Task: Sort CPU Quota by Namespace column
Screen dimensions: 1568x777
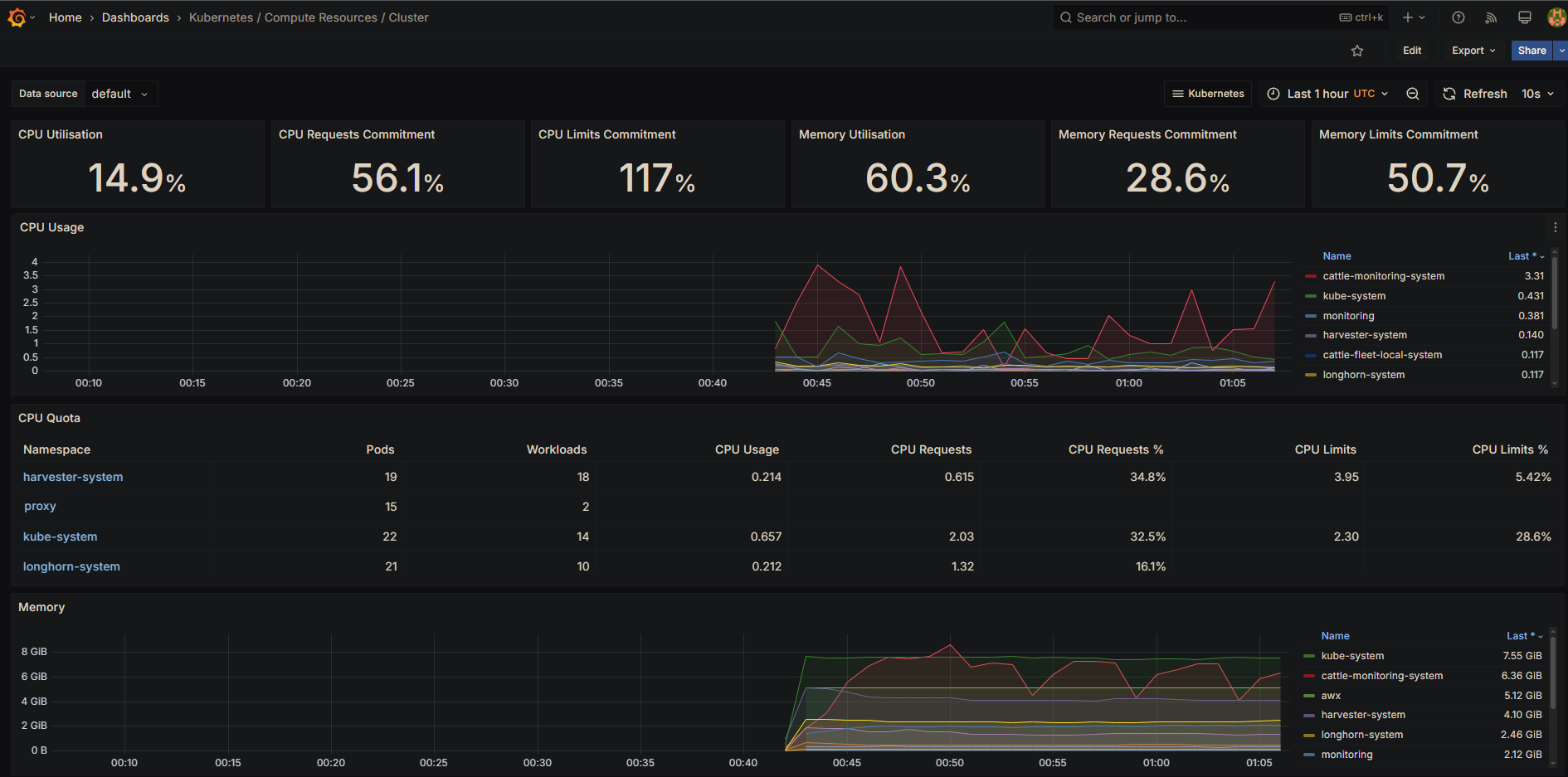Action: [x=56, y=449]
